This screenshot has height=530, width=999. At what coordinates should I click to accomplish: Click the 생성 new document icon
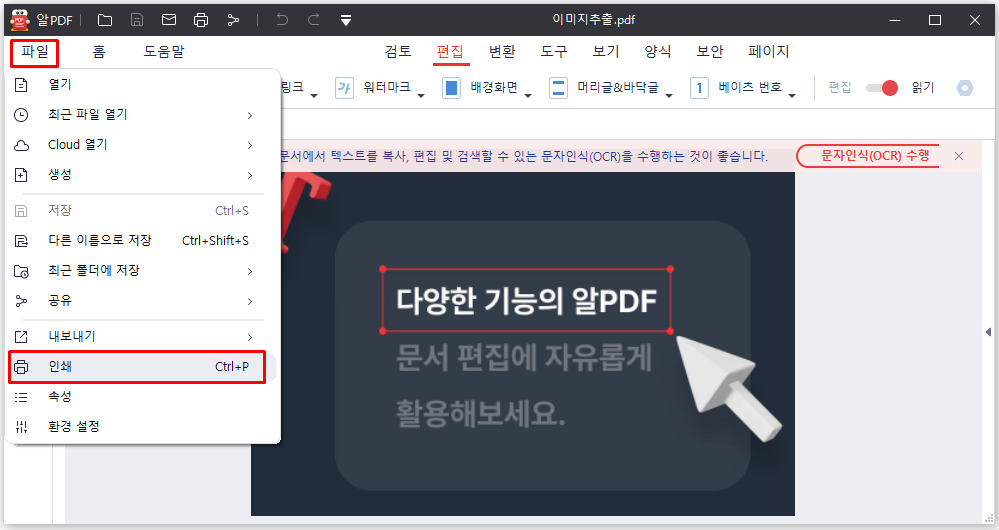tap(21, 175)
